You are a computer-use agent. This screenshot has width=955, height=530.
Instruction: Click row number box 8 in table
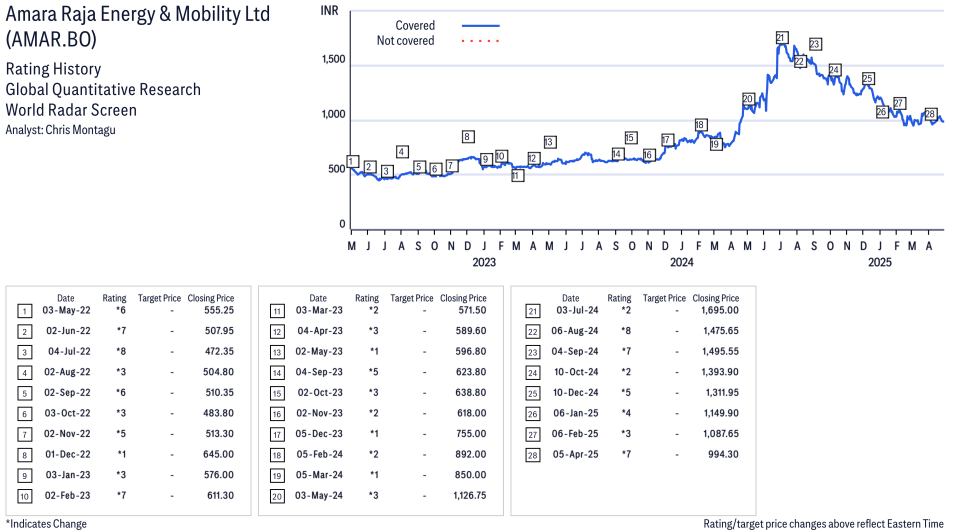(x=24, y=455)
